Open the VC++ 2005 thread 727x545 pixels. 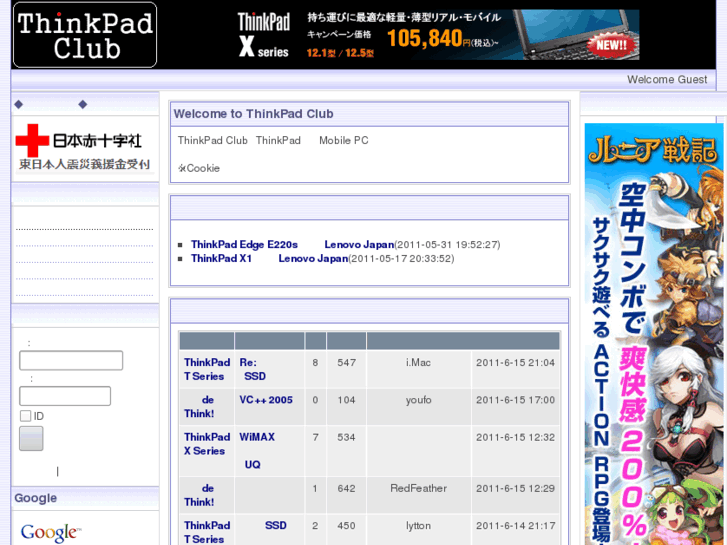(x=266, y=400)
